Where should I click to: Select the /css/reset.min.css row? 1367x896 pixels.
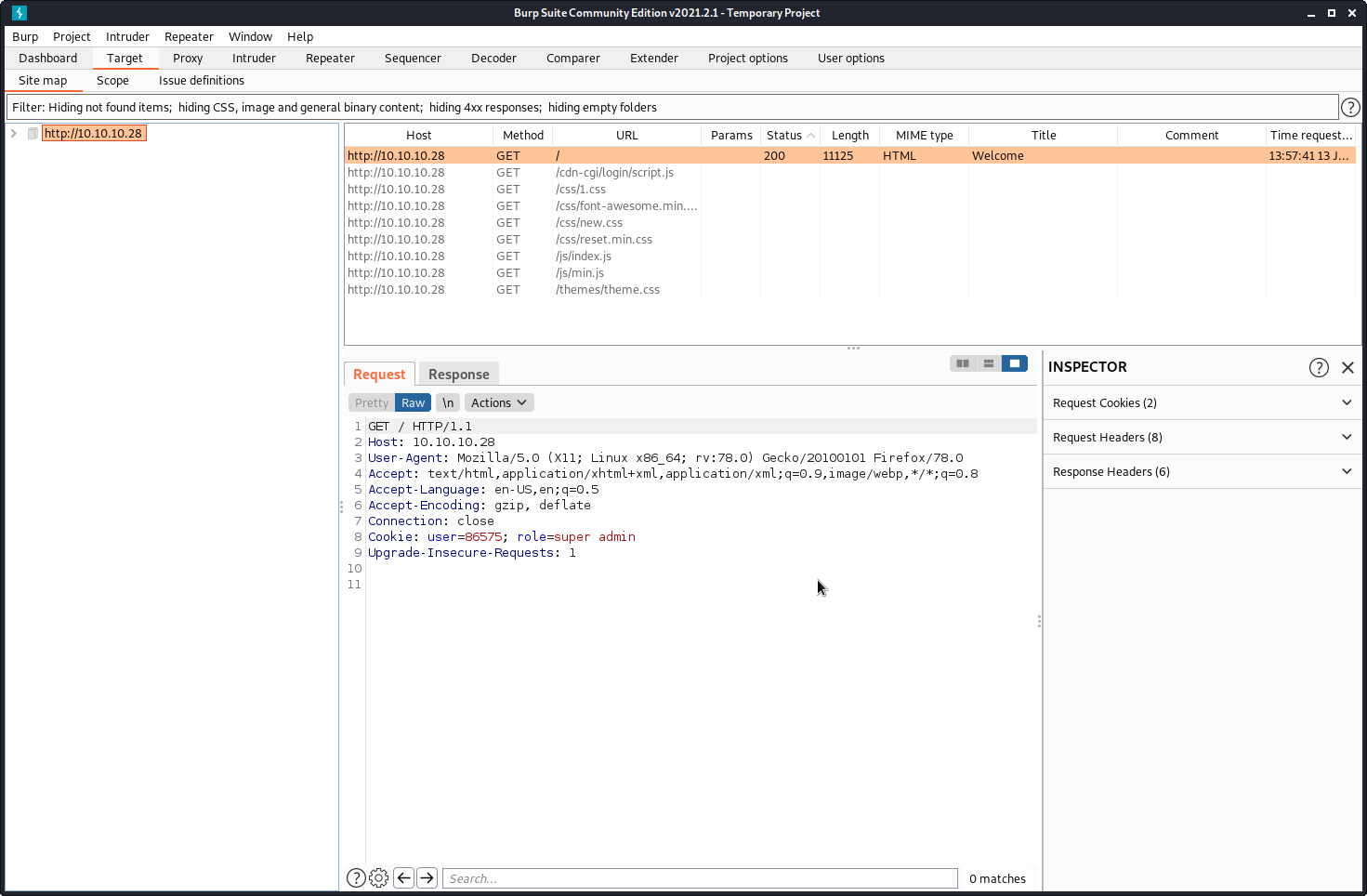click(850, 240)
